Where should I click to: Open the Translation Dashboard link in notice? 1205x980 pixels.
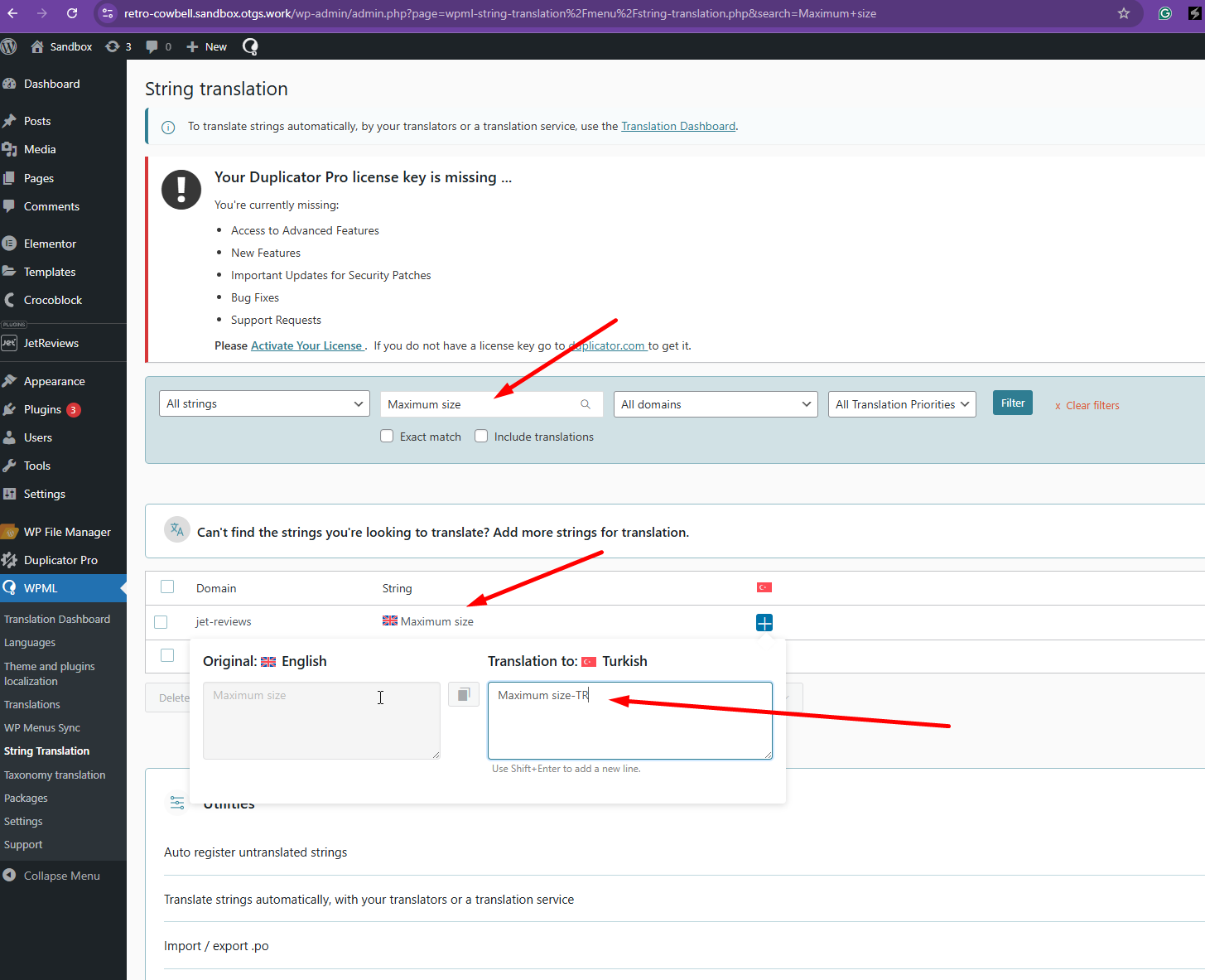pos(678,126)
